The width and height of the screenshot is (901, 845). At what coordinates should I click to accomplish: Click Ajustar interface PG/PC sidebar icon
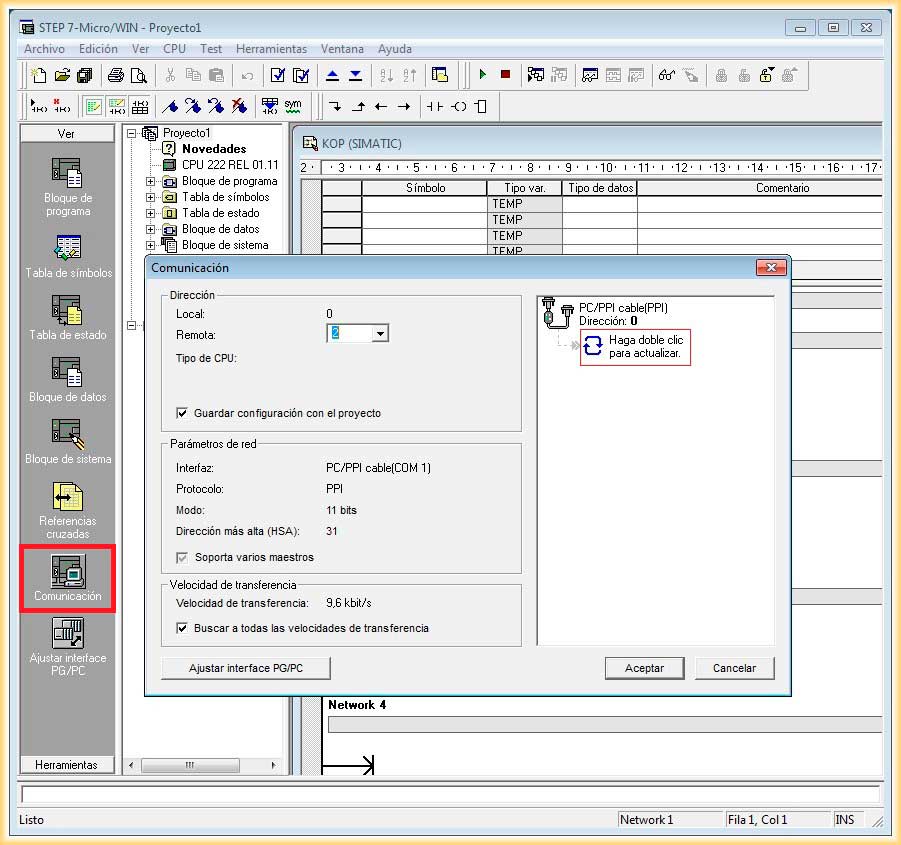tap(68, 634)
